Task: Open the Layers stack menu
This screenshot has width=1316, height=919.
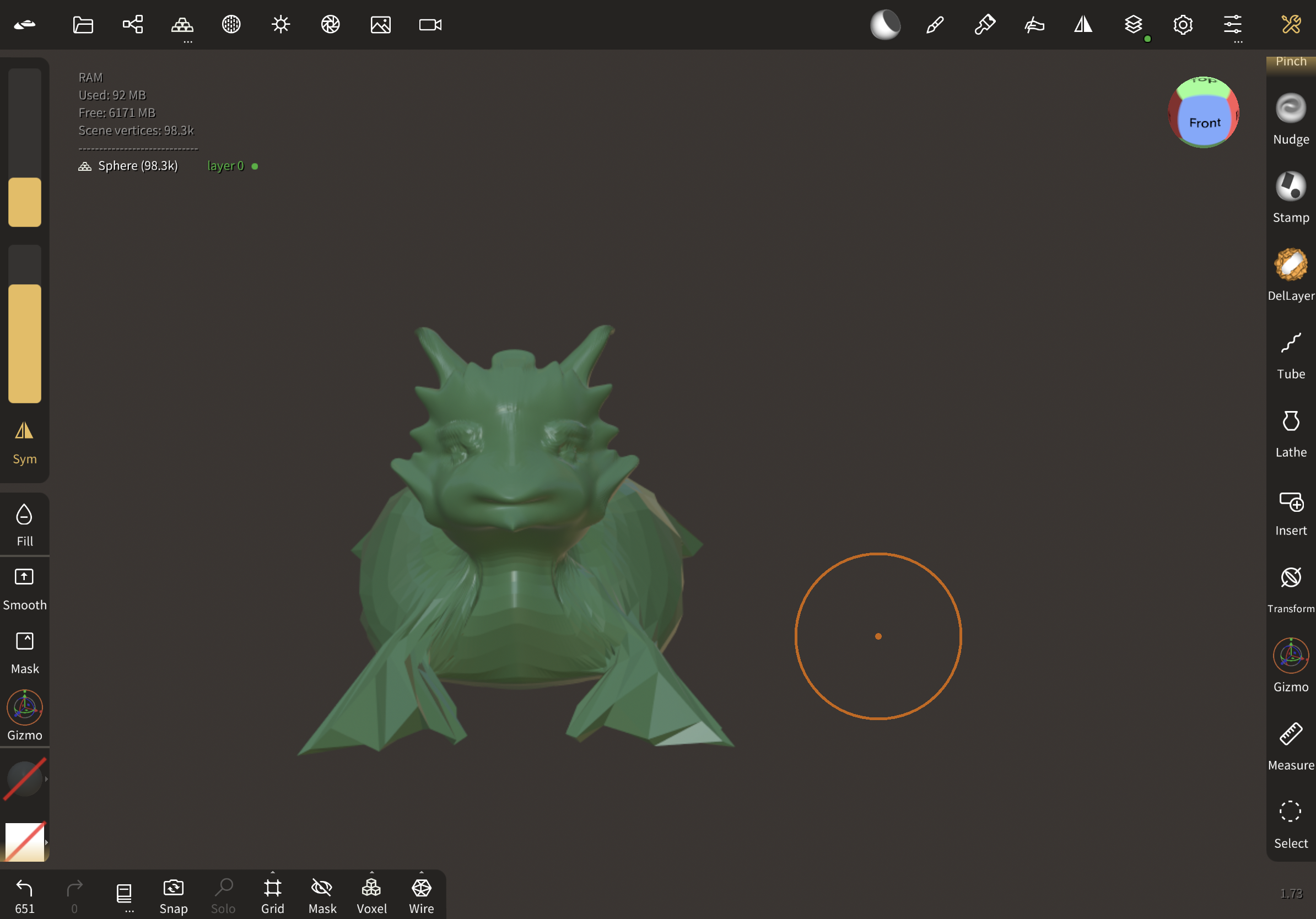Action: point(1133,25)
